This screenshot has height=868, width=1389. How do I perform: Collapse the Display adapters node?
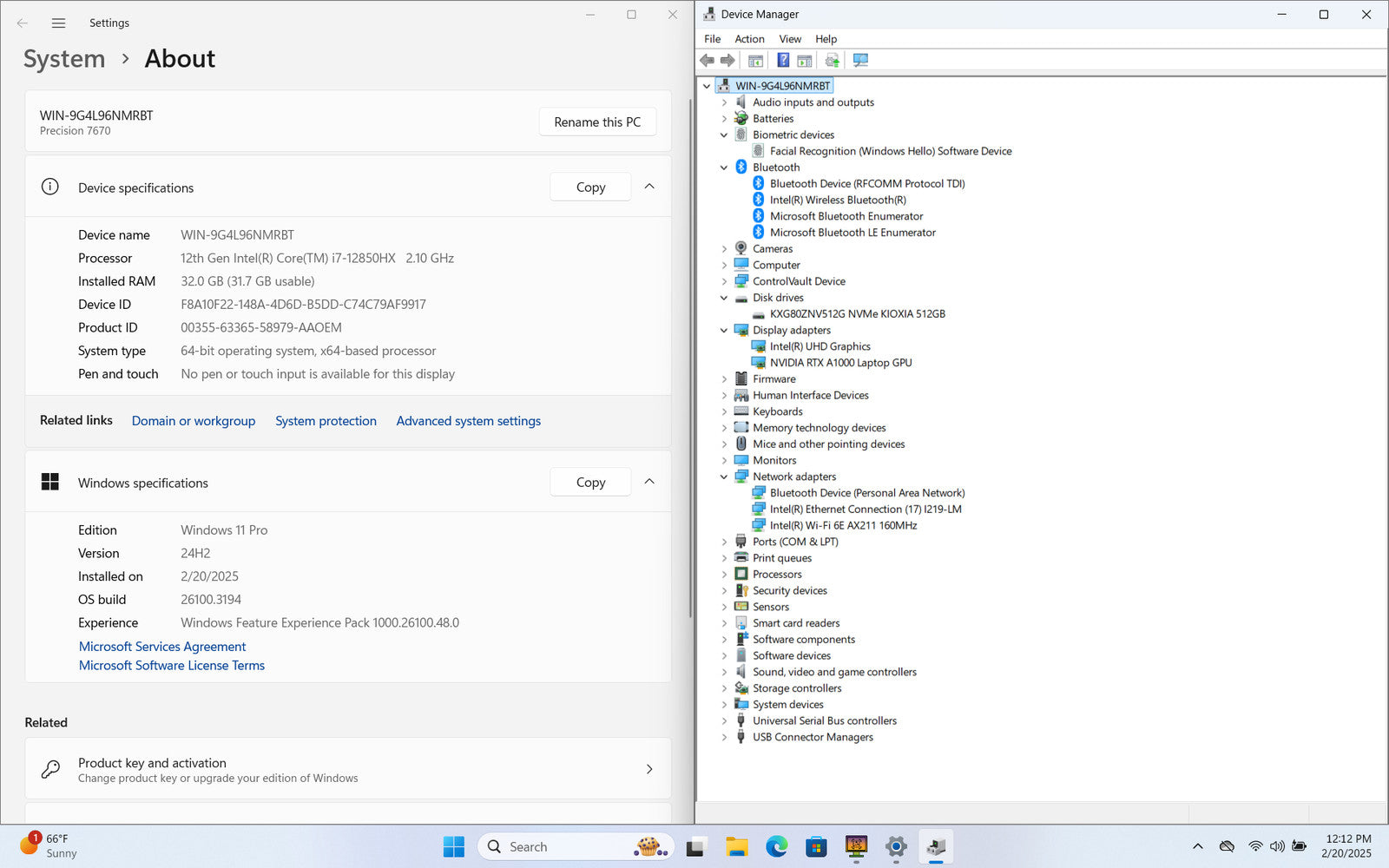724,331
